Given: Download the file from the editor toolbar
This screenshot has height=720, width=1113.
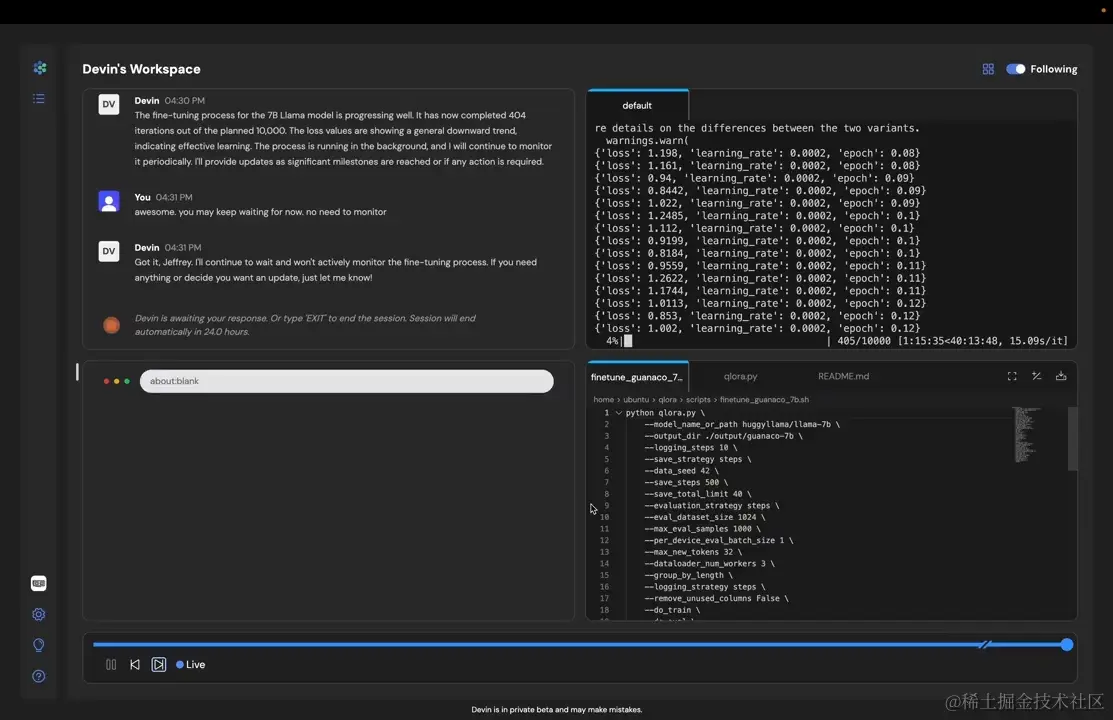Looking at the screenshot, I should 1061,376.
